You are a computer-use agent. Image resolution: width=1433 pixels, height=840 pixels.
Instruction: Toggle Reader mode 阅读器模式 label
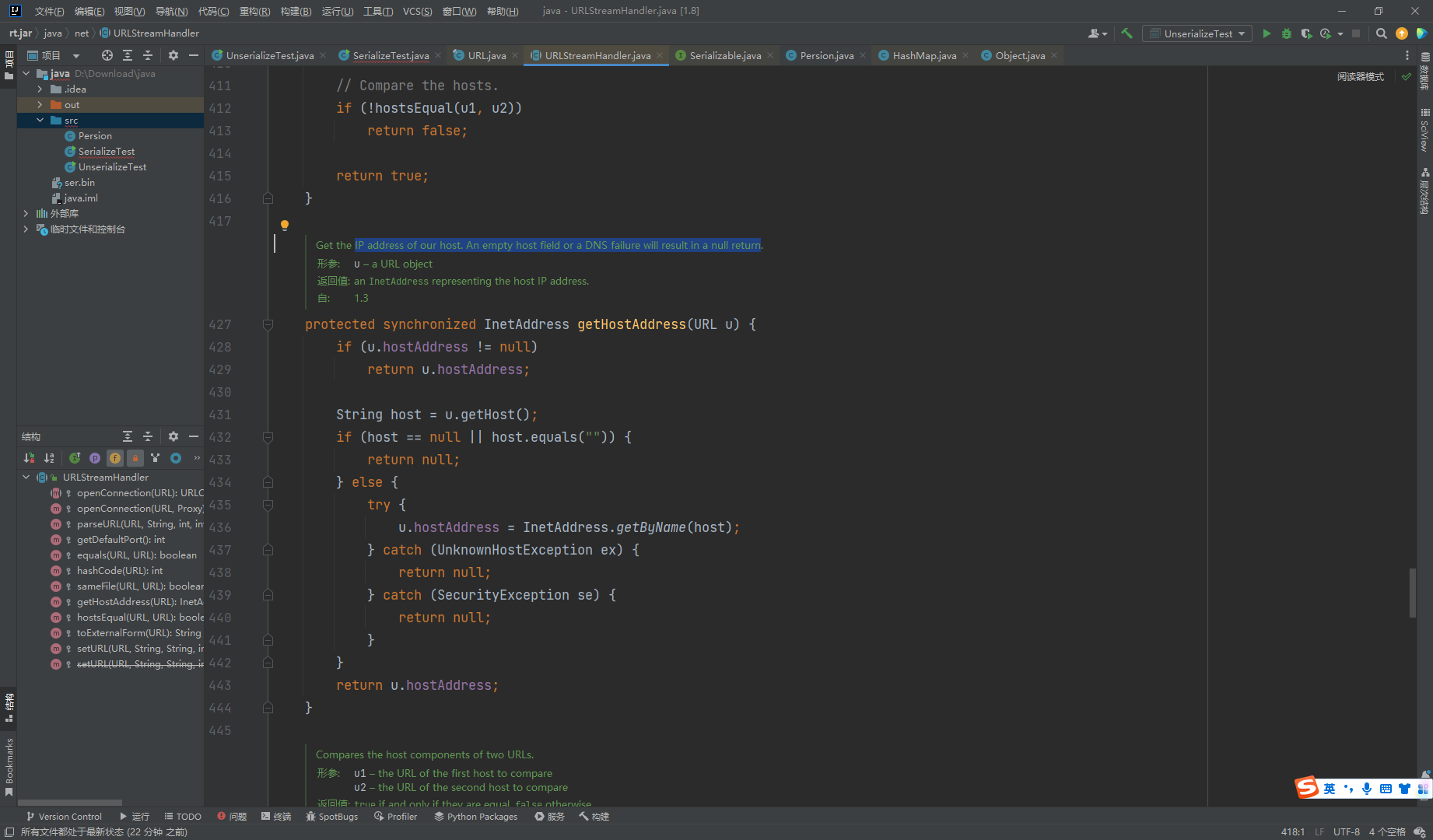(1361, 76)
